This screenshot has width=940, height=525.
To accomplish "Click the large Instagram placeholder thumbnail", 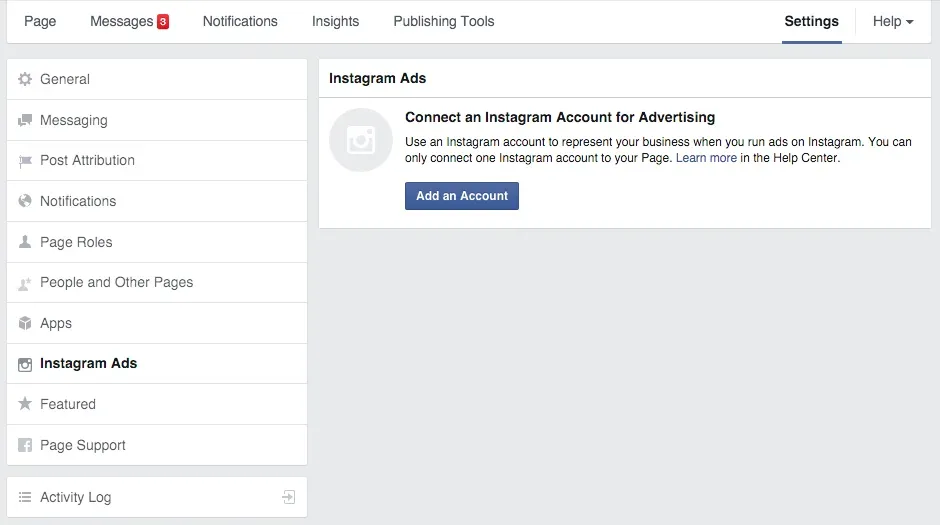I will click(360, 140).
